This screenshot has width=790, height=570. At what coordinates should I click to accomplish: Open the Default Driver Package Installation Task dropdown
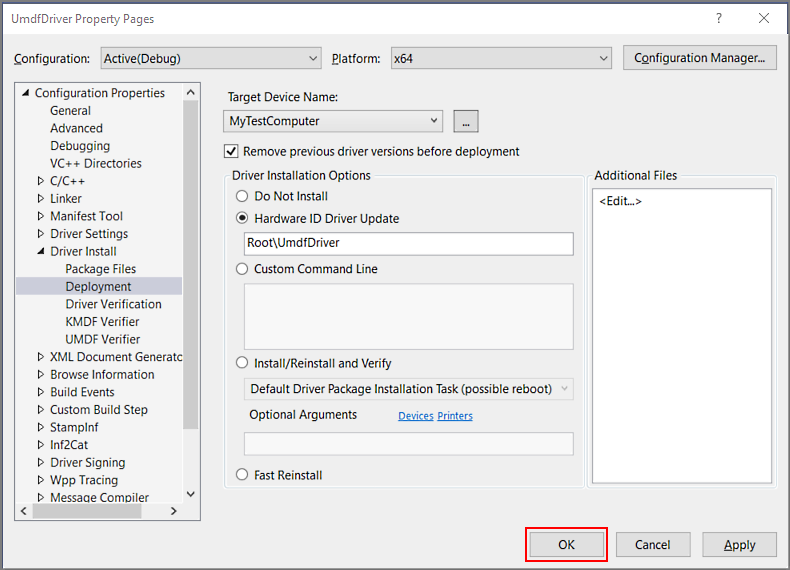click(409, 389)
